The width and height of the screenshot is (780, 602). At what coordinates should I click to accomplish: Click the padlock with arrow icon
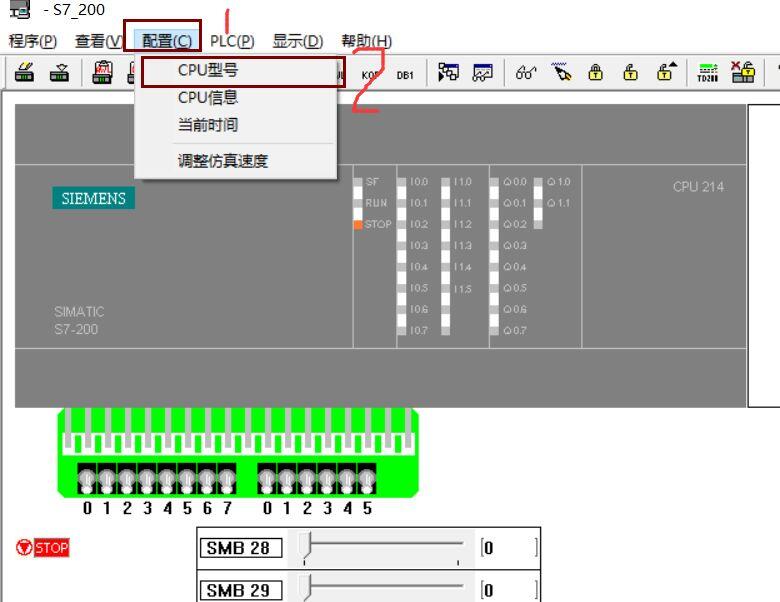(x=667, y=72)
